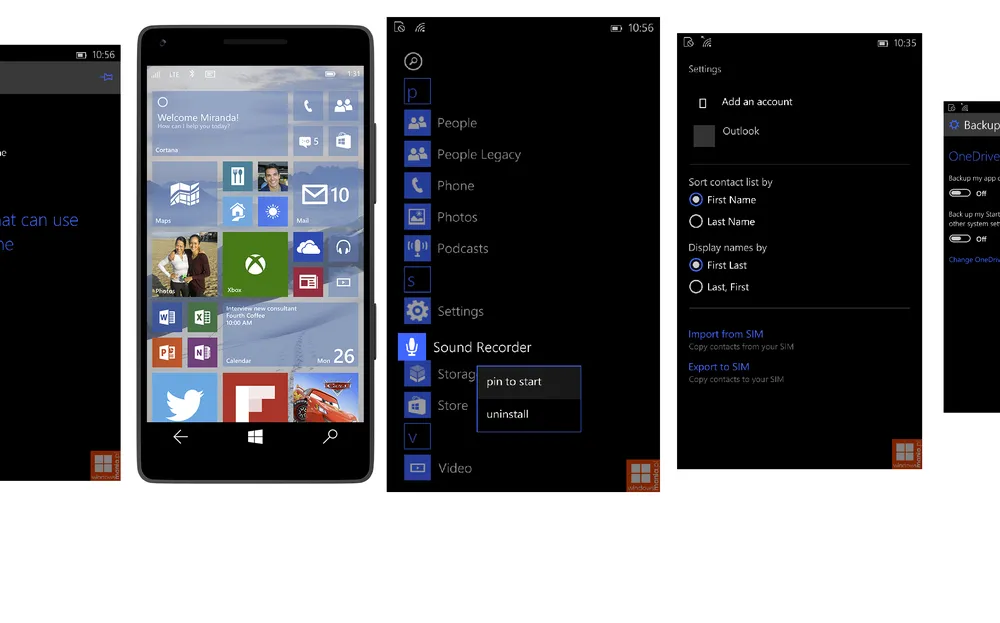
Task: Open Settings gear in app list
Action: click(x=417, y=311)
